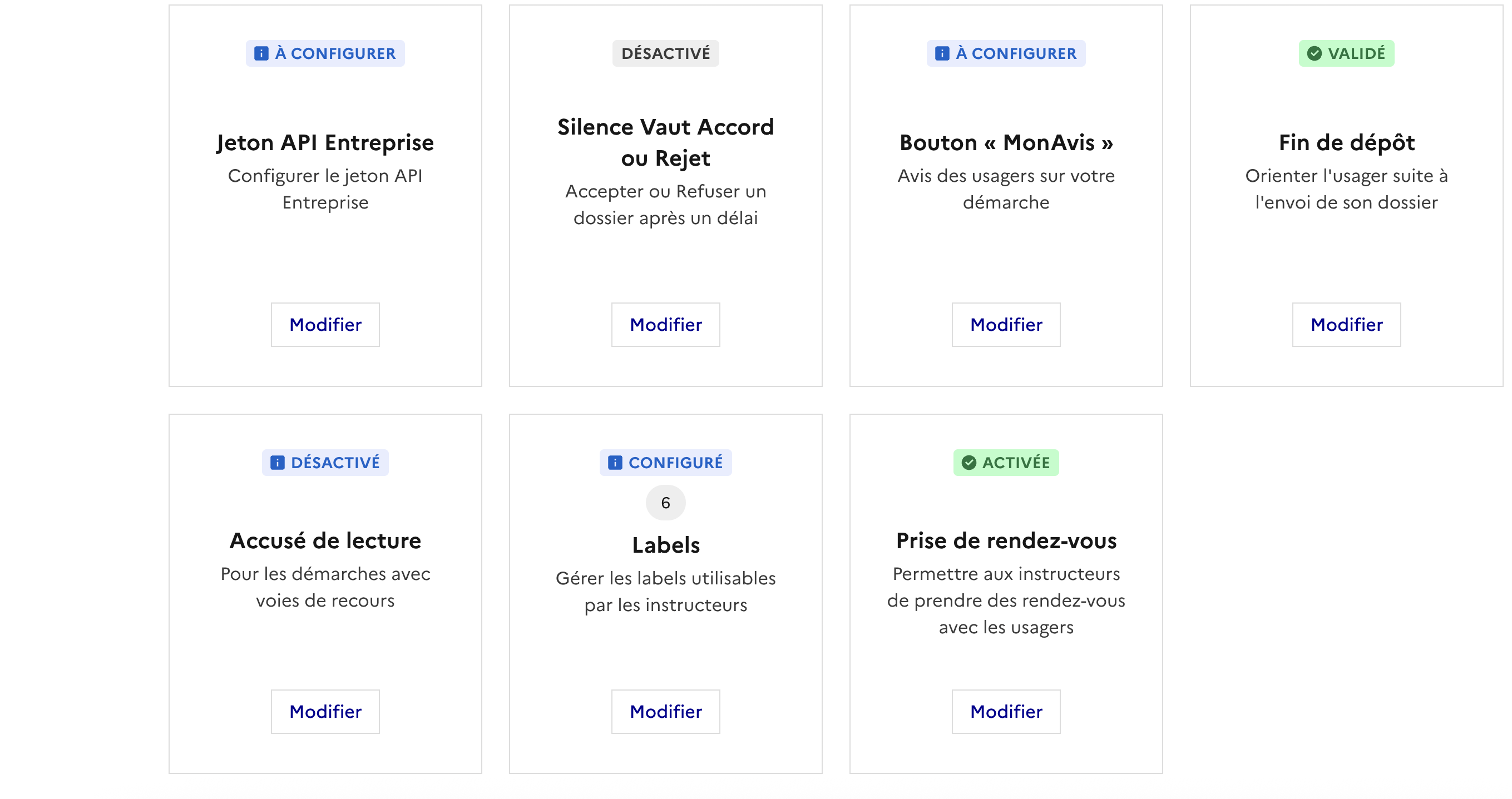Click the info icon on Jeton API Entreprise badge
Viewport: 1512px width, 799px height.
pos(261,53)
